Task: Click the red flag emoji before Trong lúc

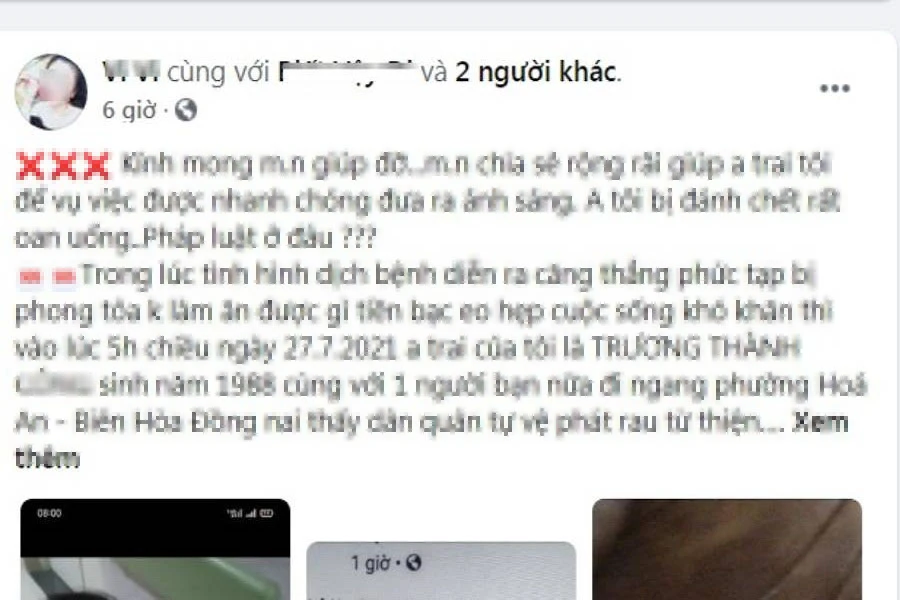Action: point(48,277)
